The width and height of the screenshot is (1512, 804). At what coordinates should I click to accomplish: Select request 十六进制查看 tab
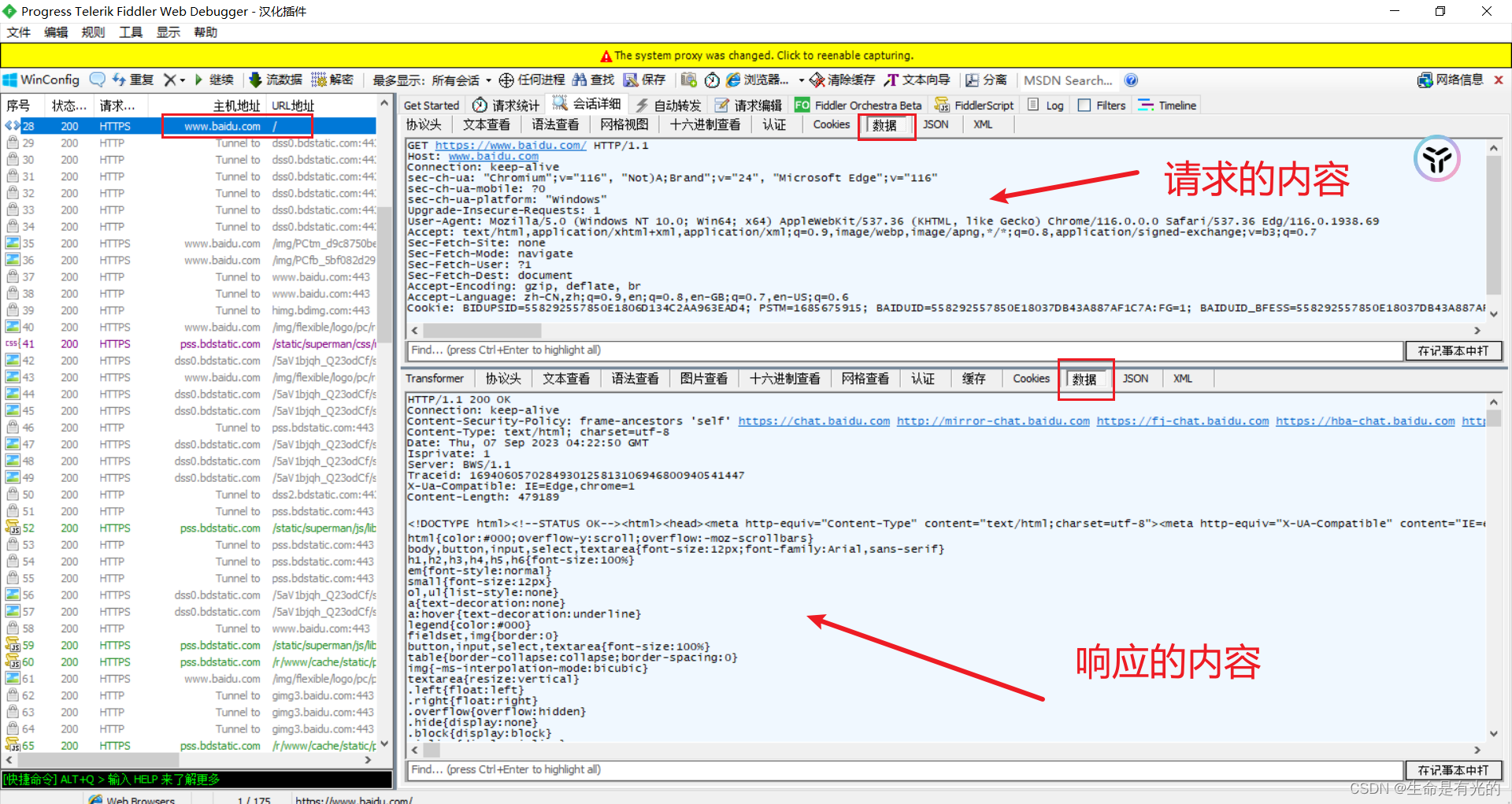705,124
